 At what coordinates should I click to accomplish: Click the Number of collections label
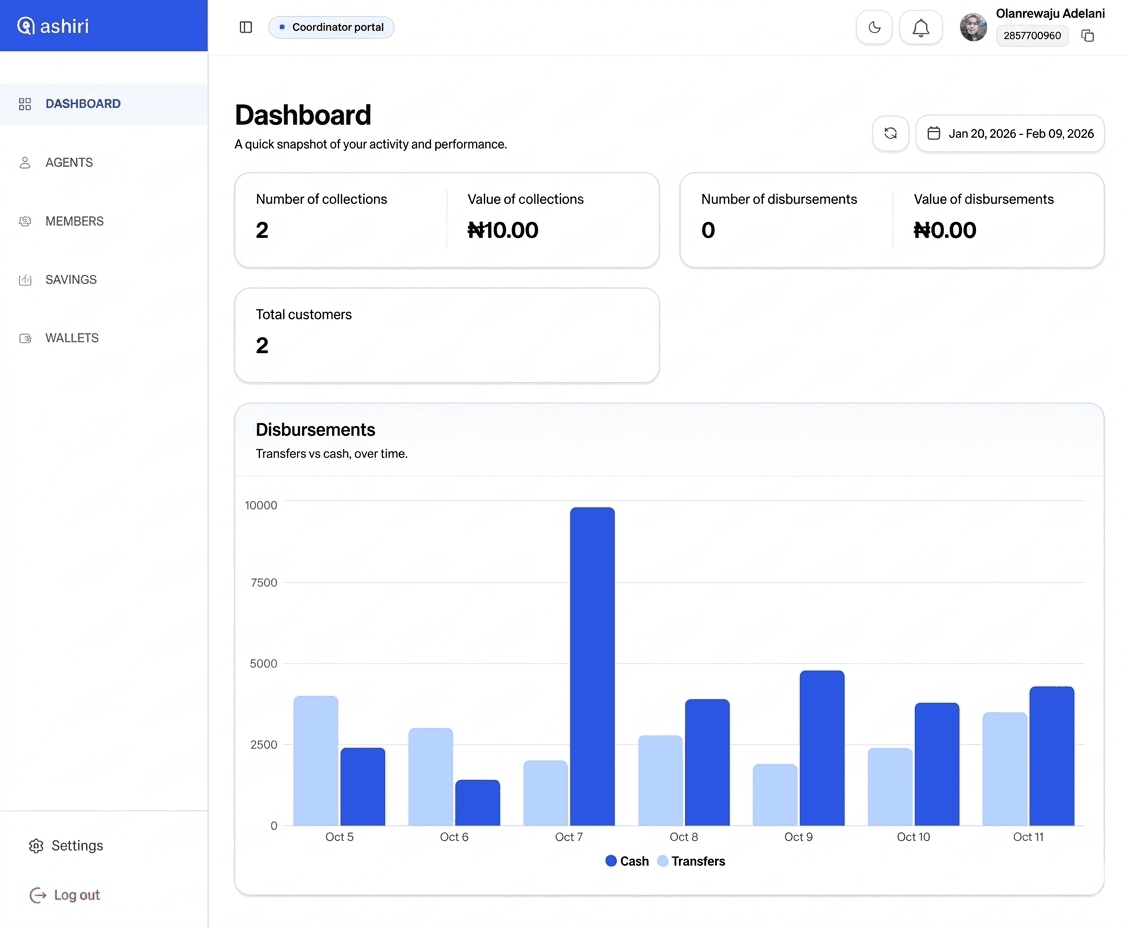tap(321, 199)
